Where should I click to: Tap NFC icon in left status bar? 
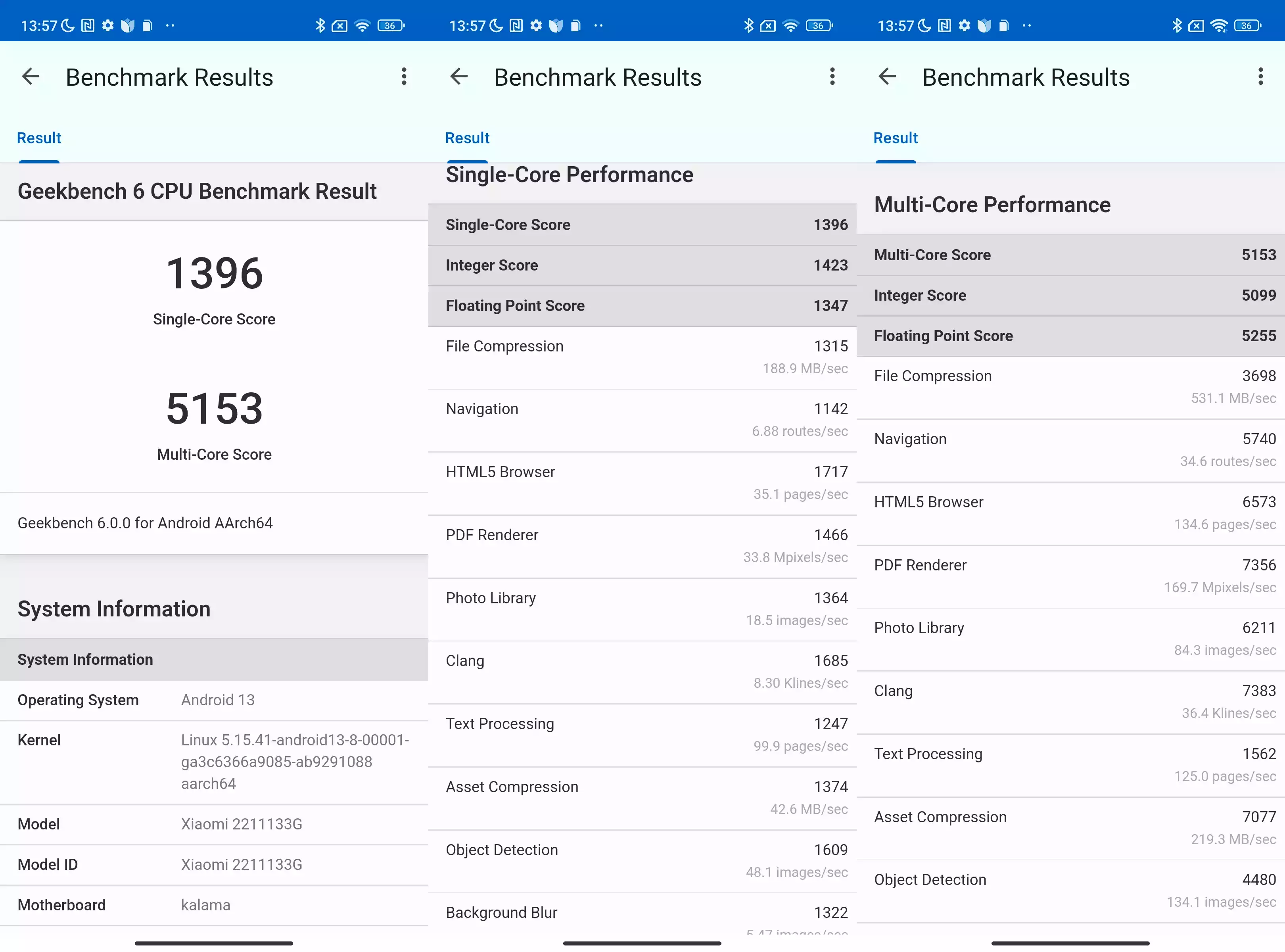pos(88,25)
